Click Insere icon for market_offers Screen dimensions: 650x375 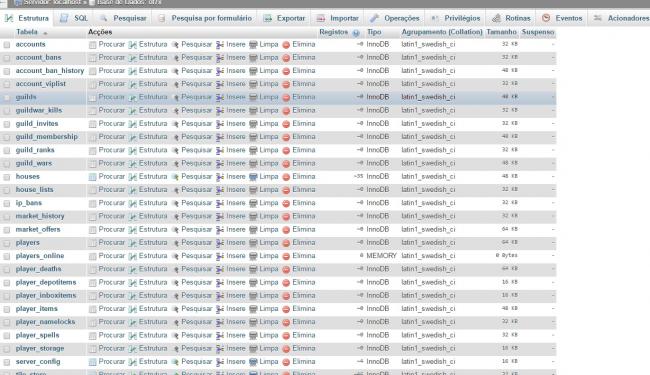(220, 230)
